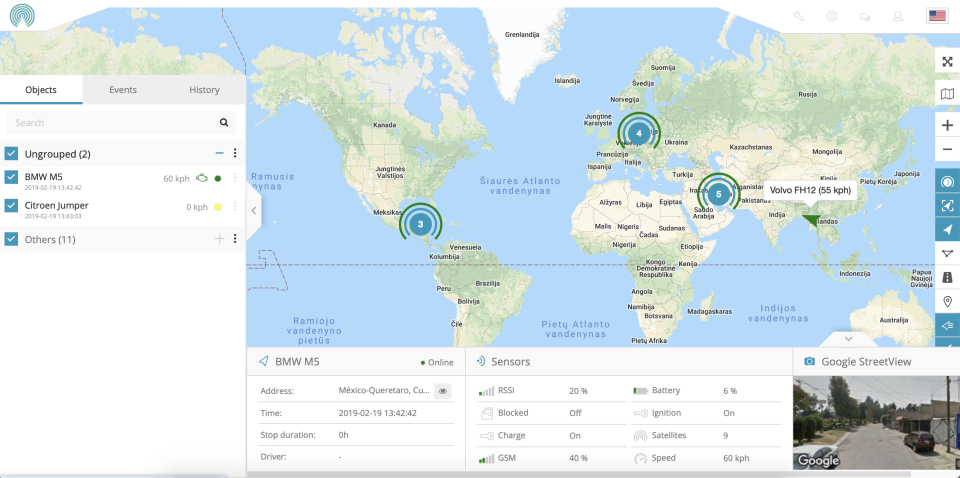Screen dimensions: 960x478
Task: Open BMW M5 row options menu
Action: tap(235, 178)
